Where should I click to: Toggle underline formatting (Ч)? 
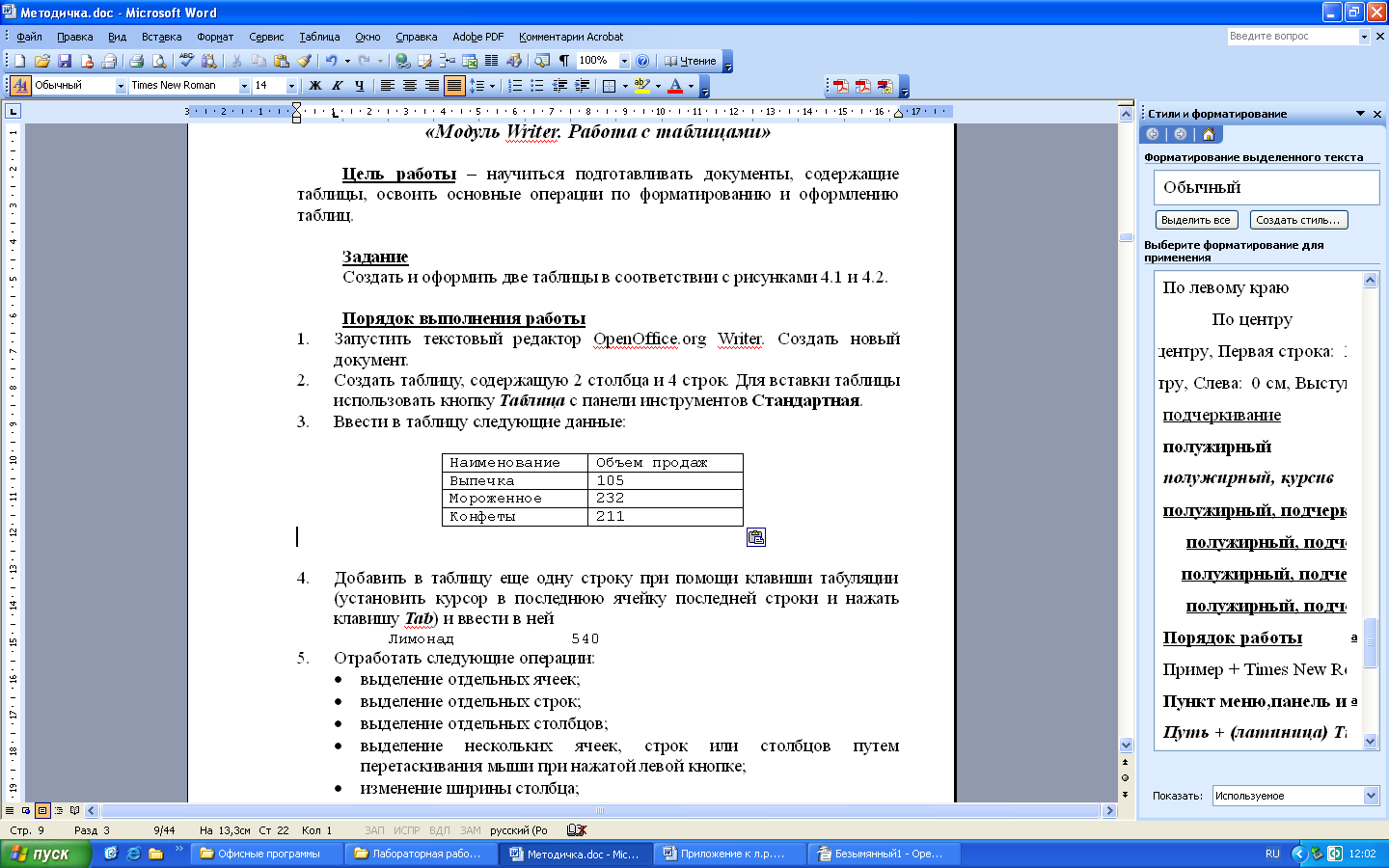point(359,86)
